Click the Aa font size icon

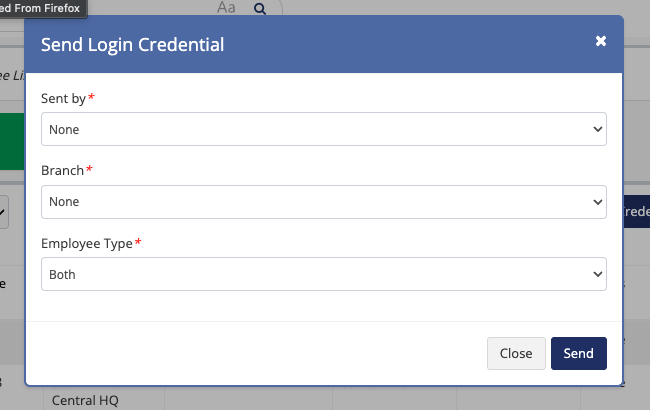tap(226, 8)
